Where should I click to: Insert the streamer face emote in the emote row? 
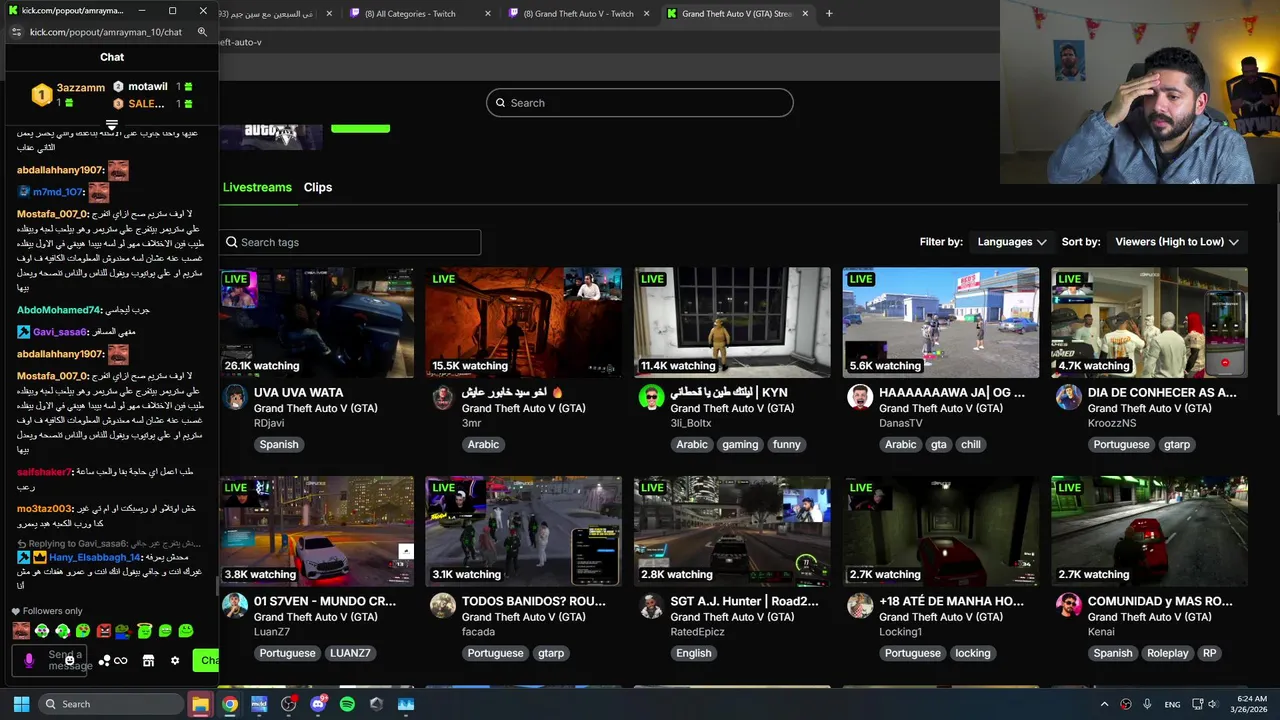[x=21, y=631]
